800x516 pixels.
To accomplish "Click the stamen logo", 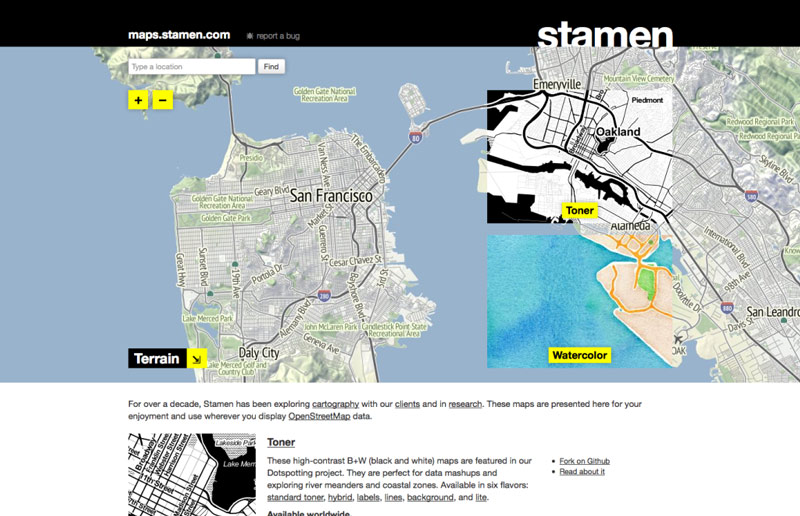I will tap(605, 35).
